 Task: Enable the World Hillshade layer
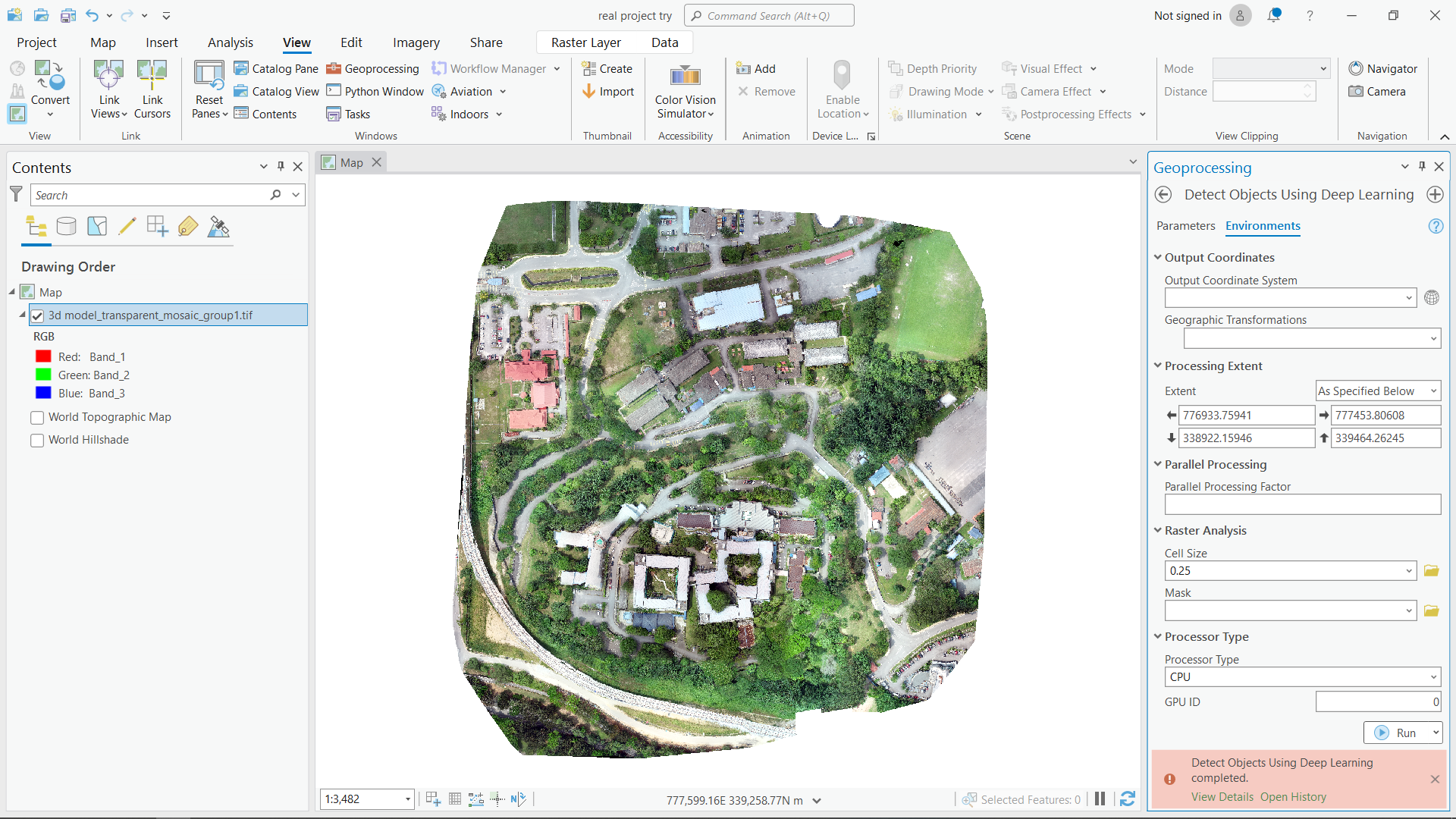coord(36,440)
